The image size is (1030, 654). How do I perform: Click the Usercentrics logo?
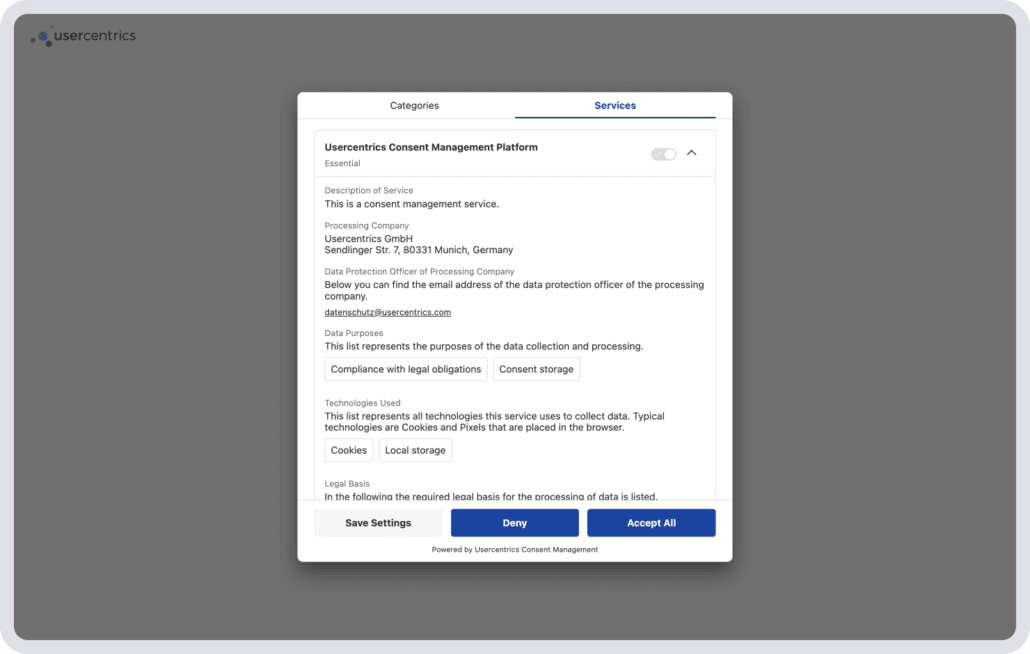(x=83, y=36)
